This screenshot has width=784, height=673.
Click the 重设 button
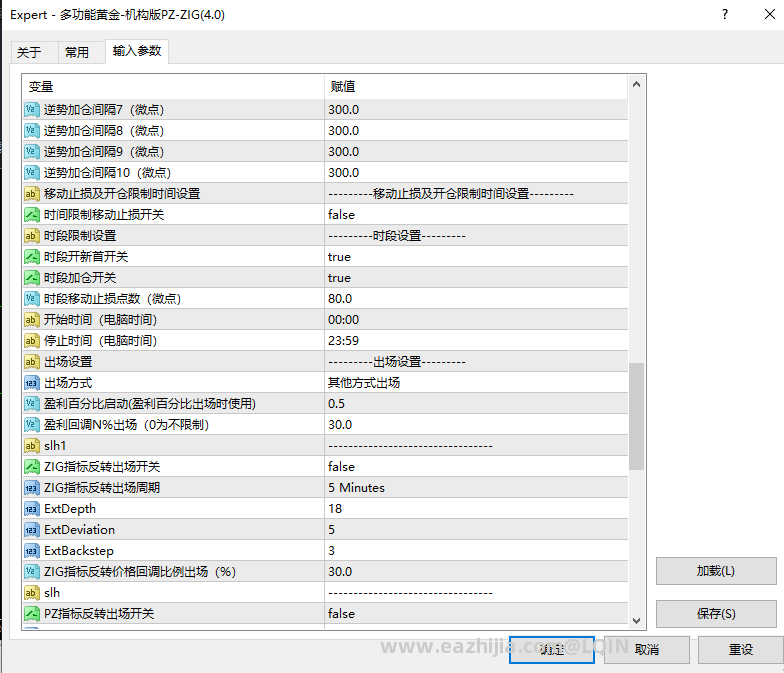[x=740, y=650]
